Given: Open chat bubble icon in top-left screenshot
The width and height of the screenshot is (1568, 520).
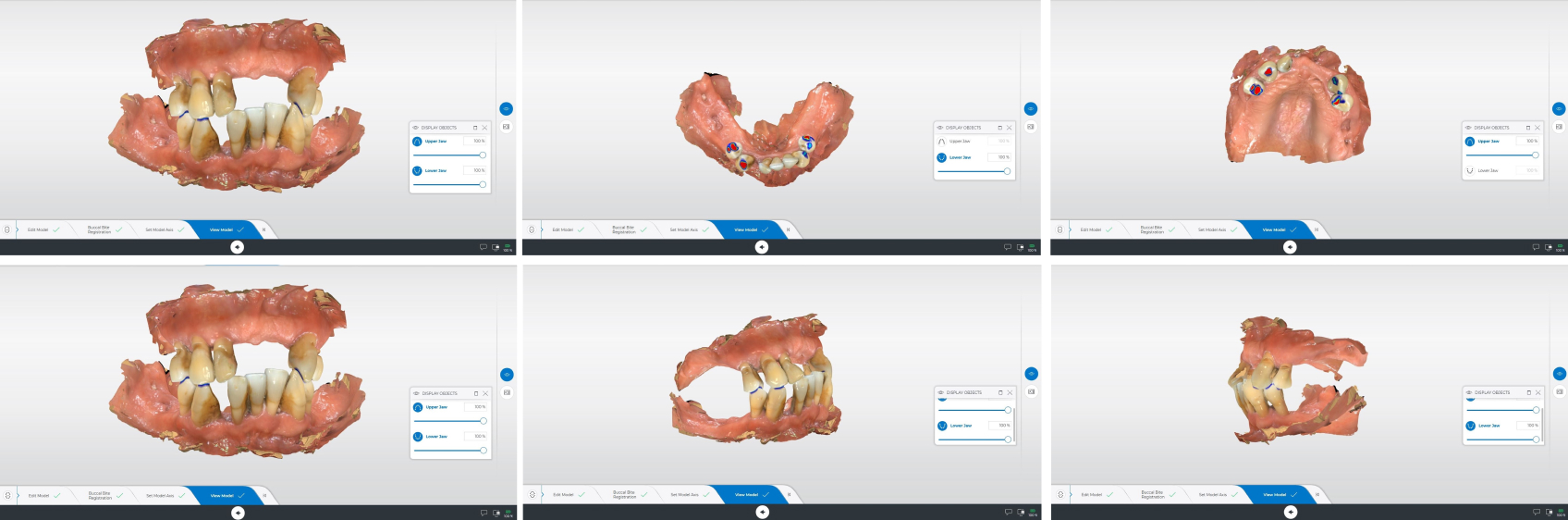Looking at the screenshot, I should pos(483,247).
